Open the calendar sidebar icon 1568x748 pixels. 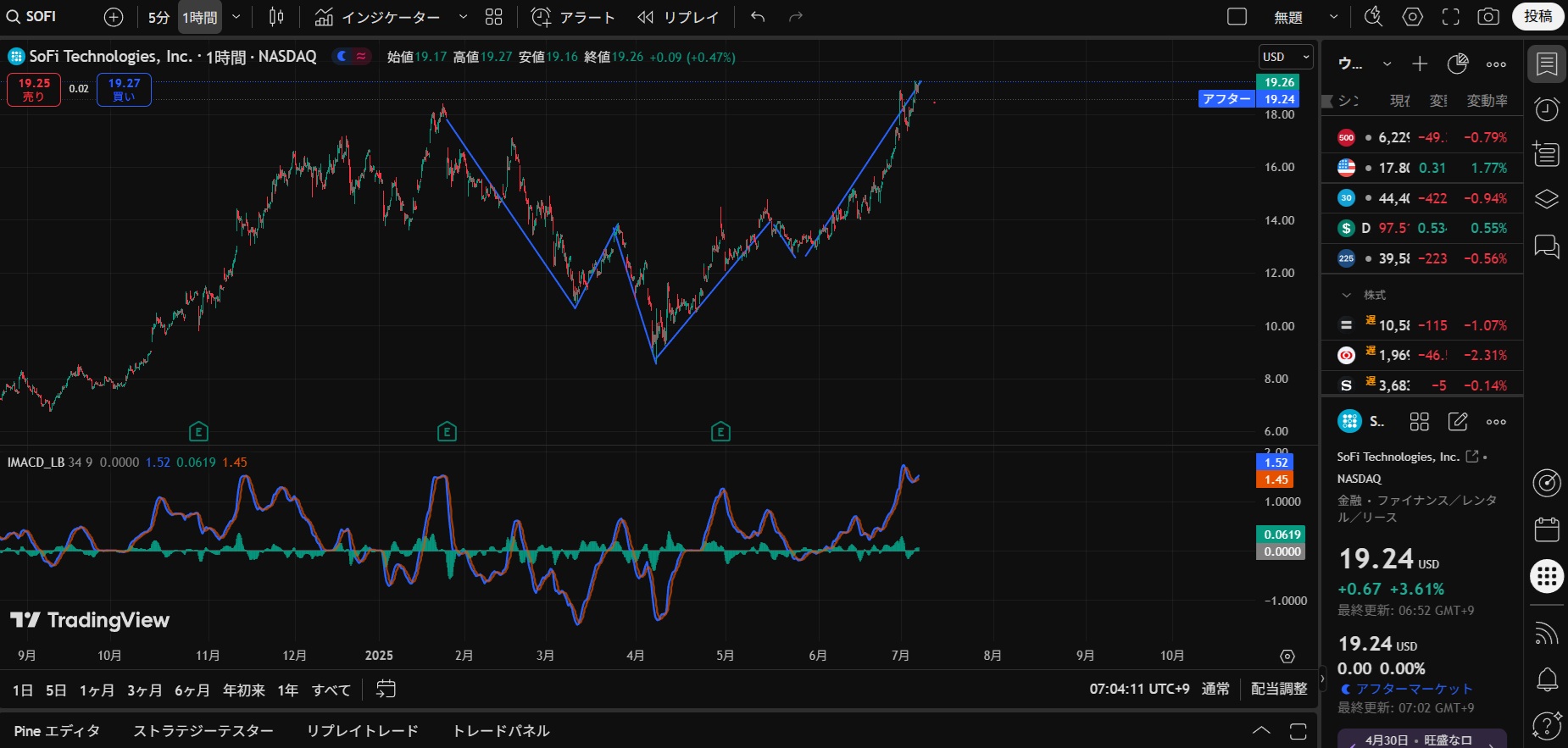[x=1547, y=529]
